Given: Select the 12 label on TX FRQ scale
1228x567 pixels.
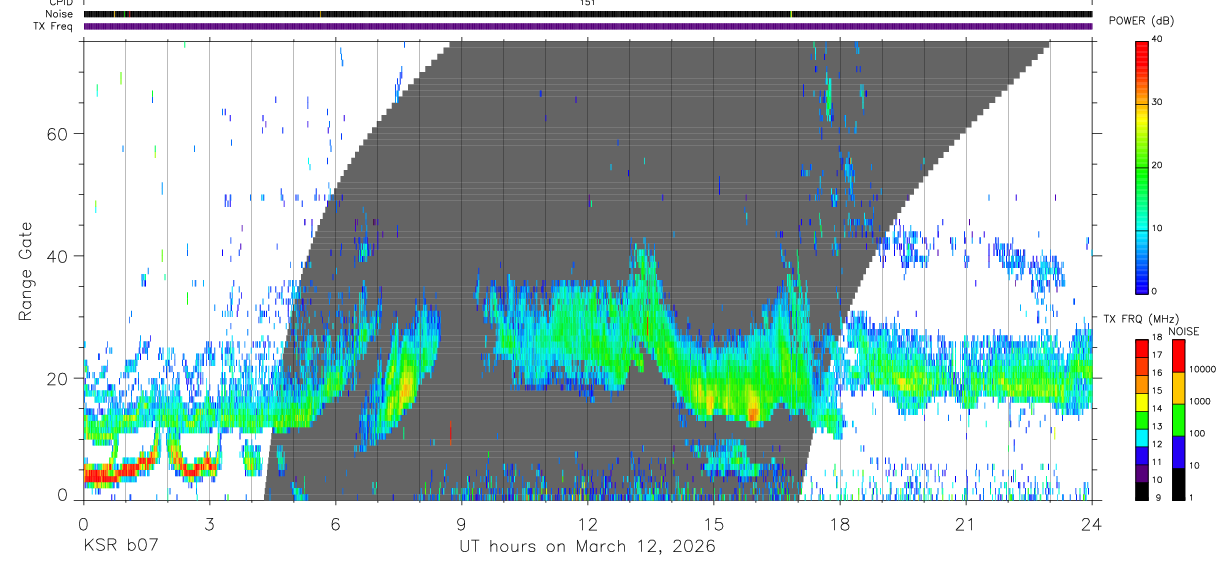Looking at the screenshot, I should click(x=1156, y=443).
